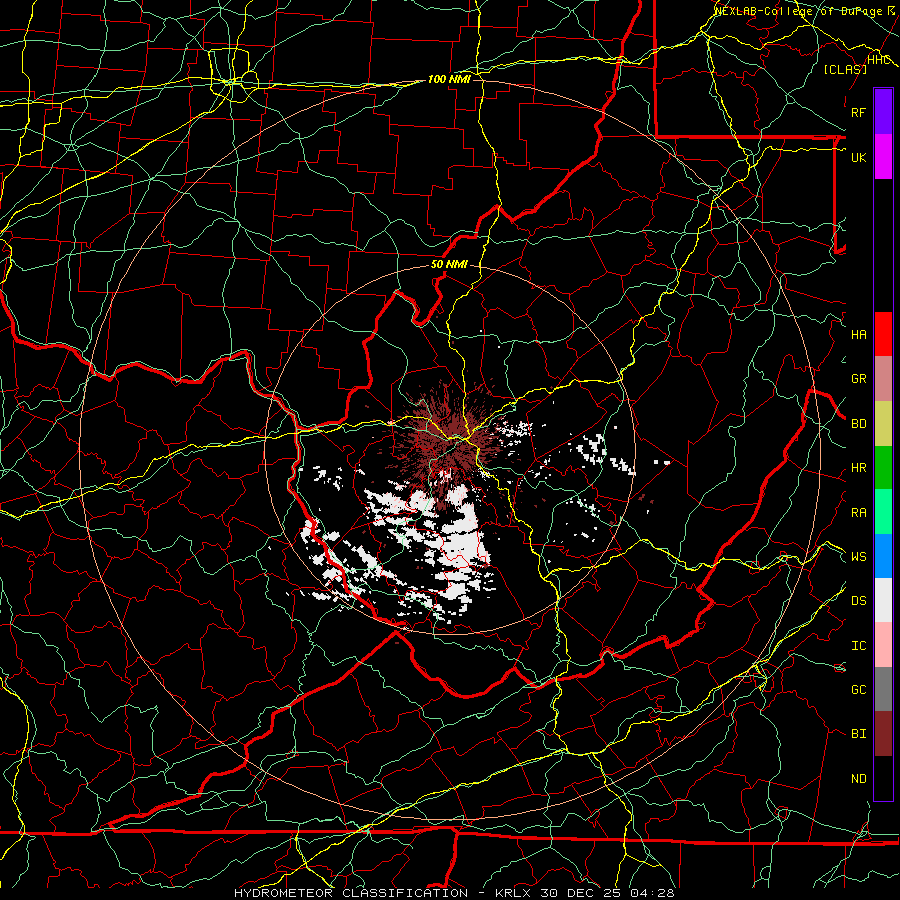Viewport: 900px width, 900px height.
Task: Click the "[CLAS]" units label
Action: pos(845,69)
